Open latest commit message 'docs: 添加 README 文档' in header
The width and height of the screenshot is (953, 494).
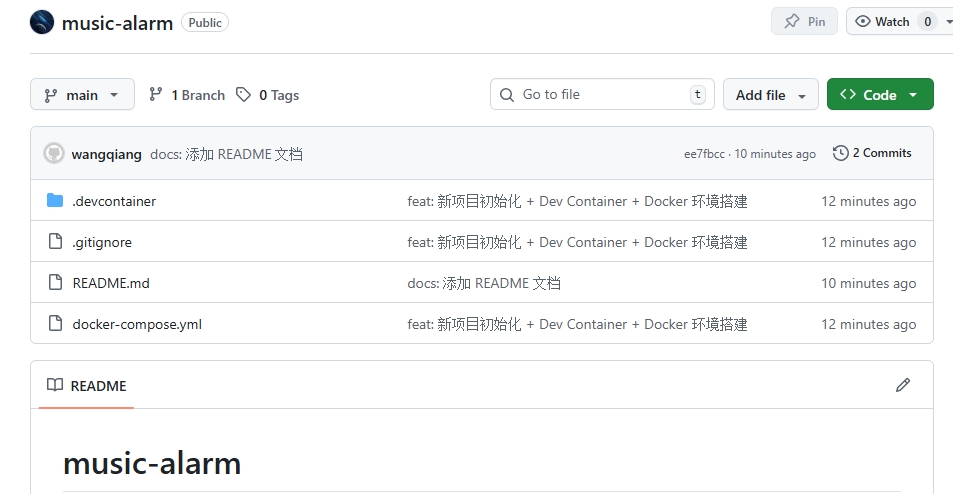226,154
